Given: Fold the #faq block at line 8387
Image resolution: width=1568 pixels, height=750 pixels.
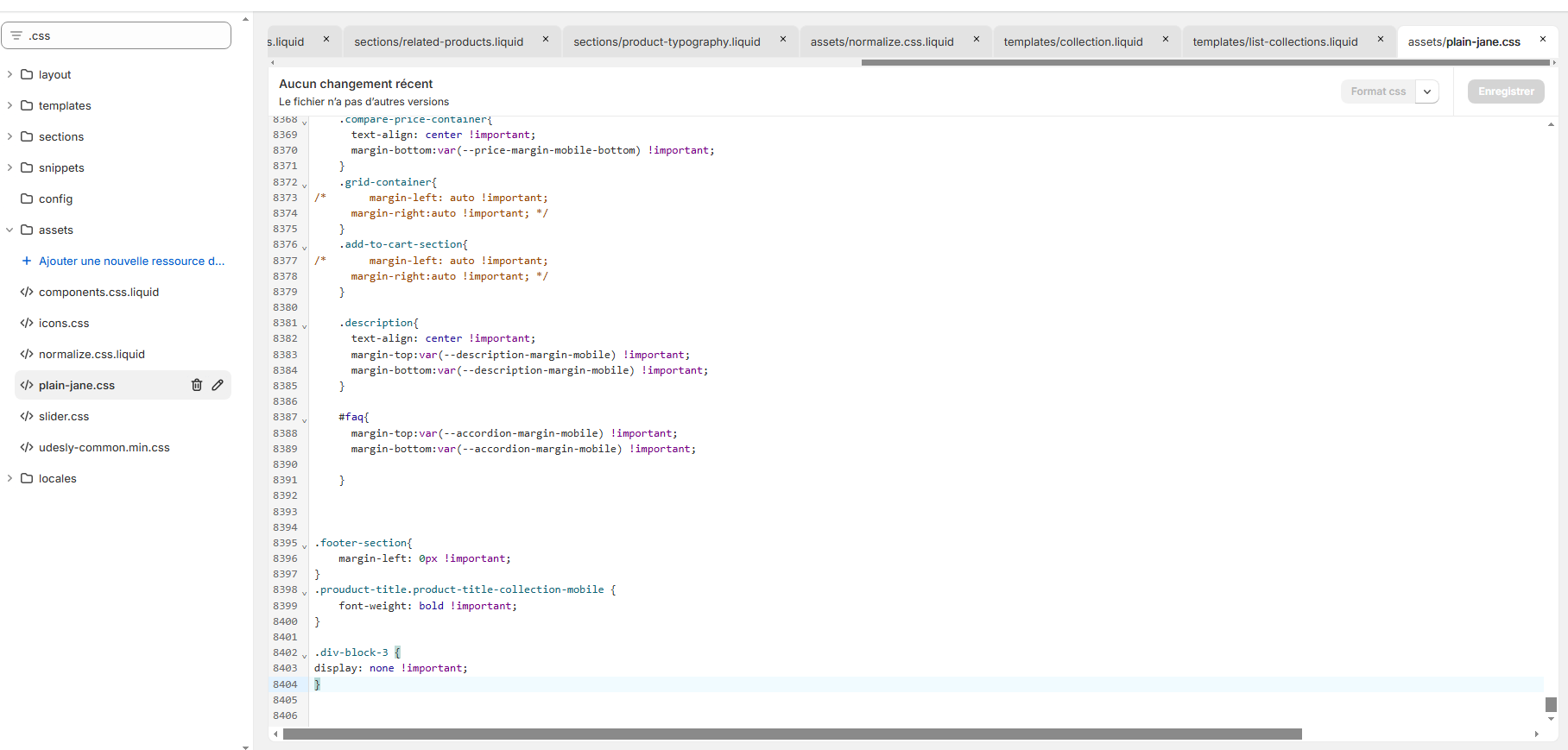Looking at the screenshot, I should tap(305, 419).
